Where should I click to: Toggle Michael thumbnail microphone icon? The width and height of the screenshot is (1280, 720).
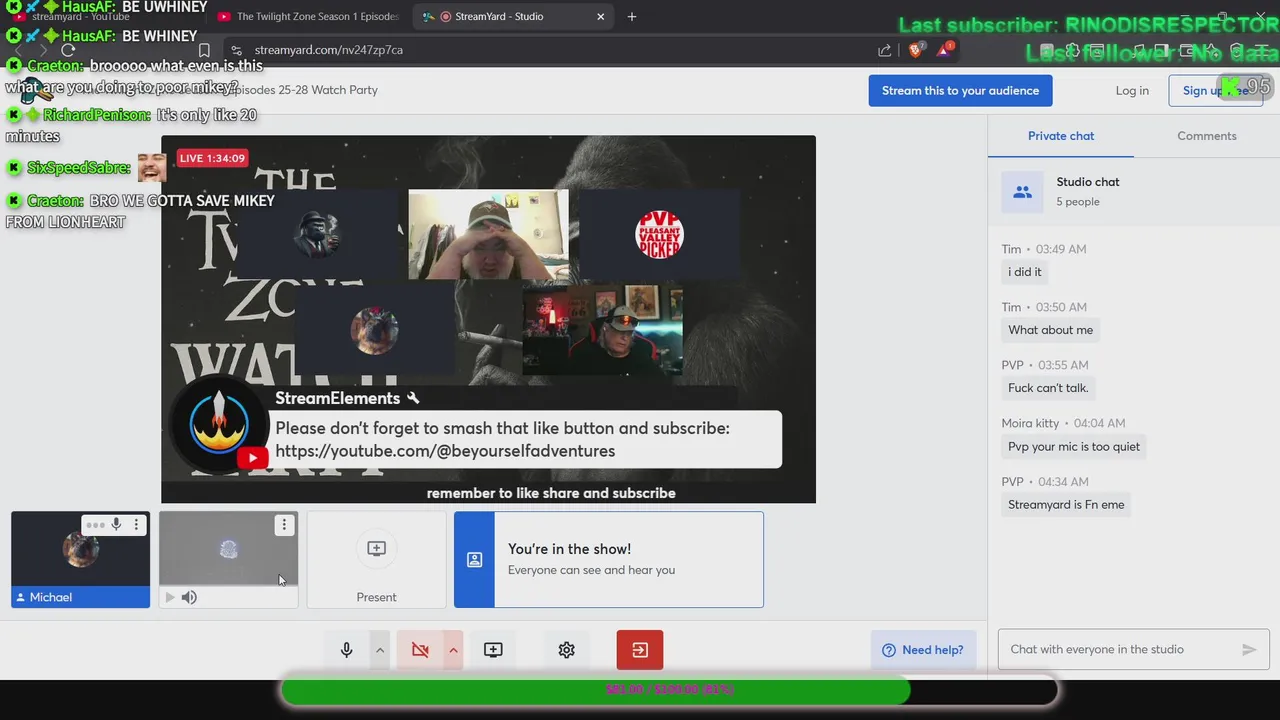tap(116, 525)
